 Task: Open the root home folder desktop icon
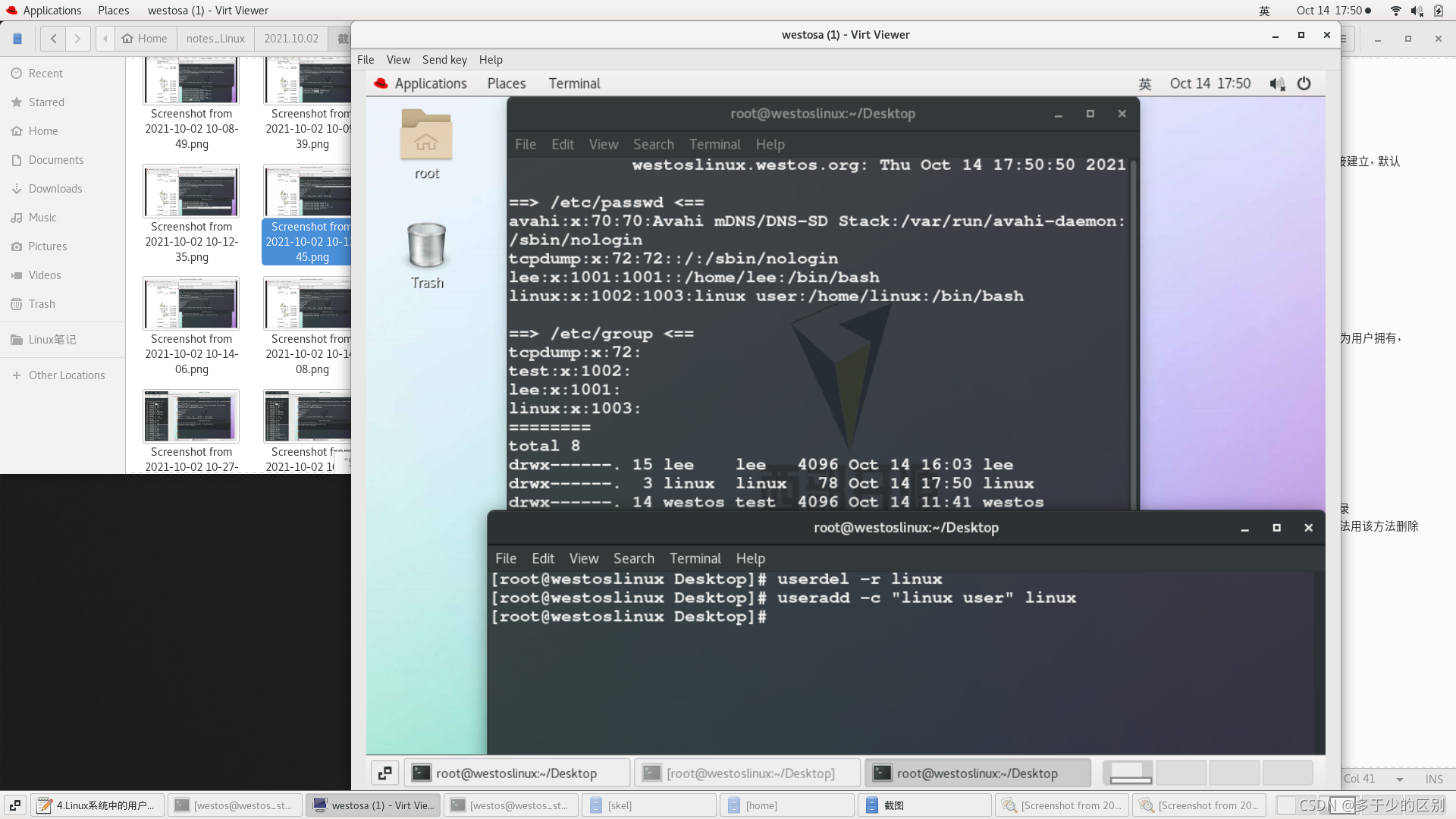[x=426, y=135]
